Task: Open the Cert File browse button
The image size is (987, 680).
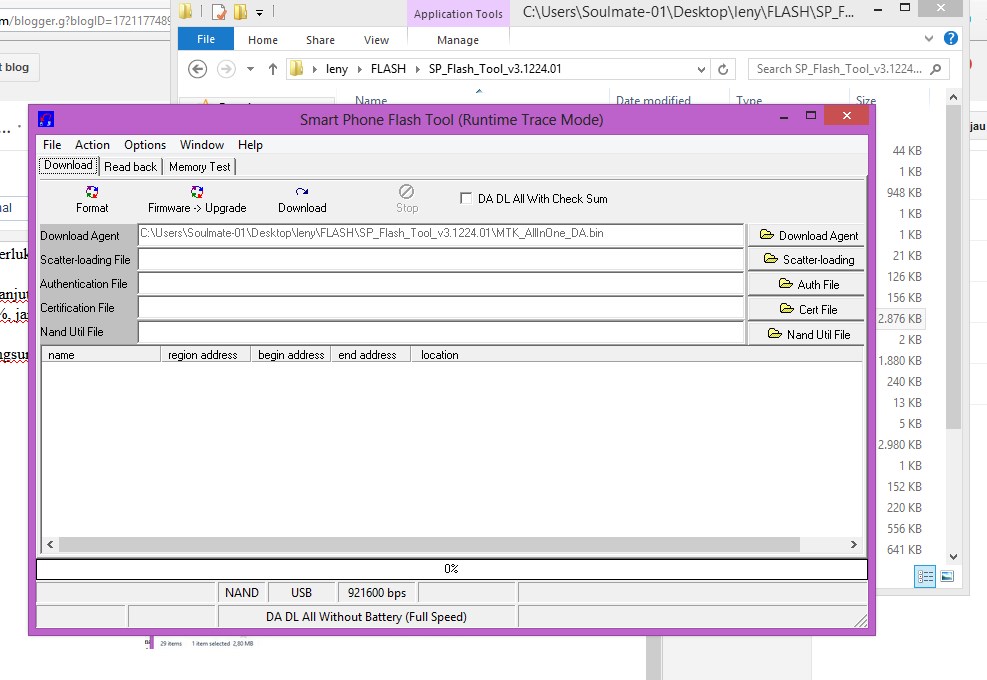Action: pyautogui.click(x=806, y=310)
